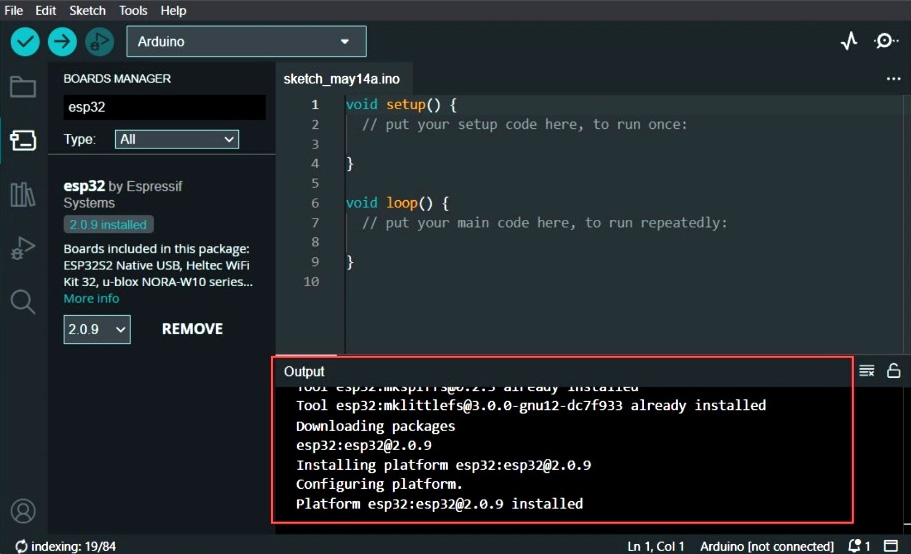This screenshot has height=554, width=911.
Task: Open the Library Manager sidebar icon
Action: tap(23, 195)
